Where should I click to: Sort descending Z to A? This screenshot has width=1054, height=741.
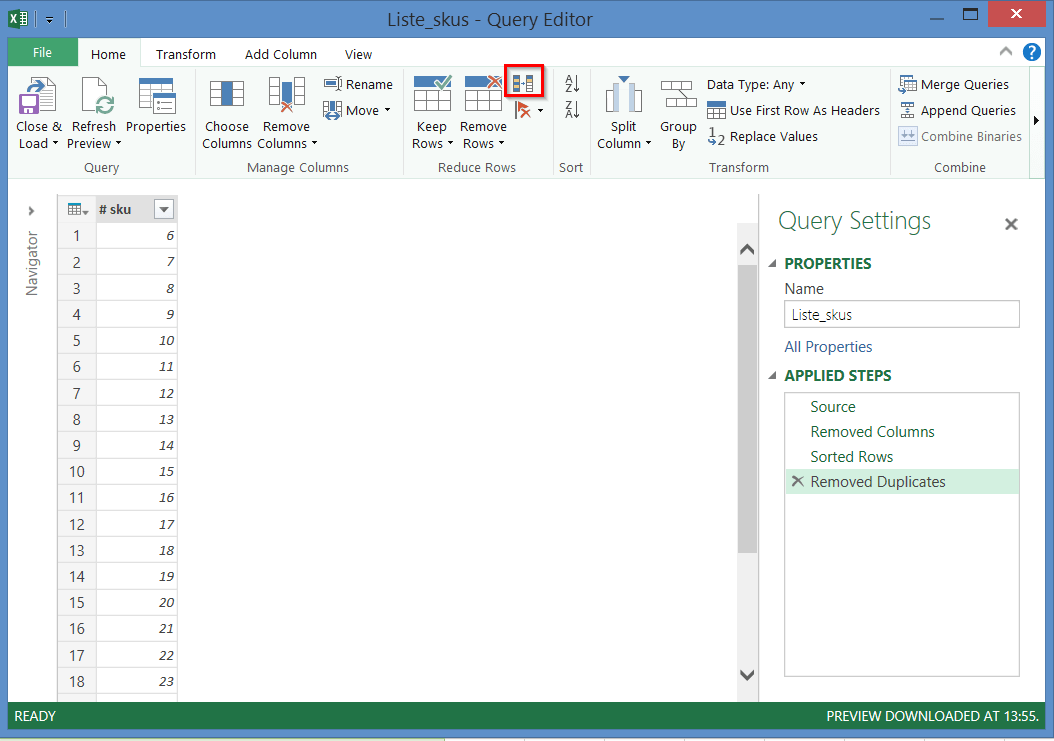tap(572, 110)
